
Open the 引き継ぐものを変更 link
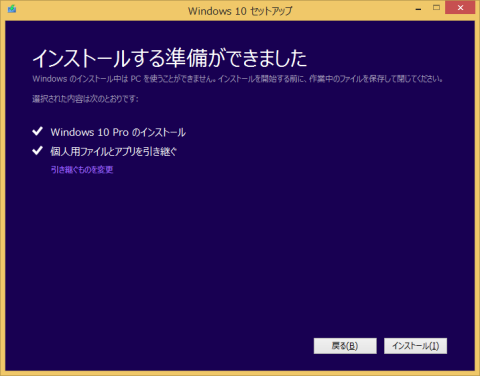tap(82, 170)
